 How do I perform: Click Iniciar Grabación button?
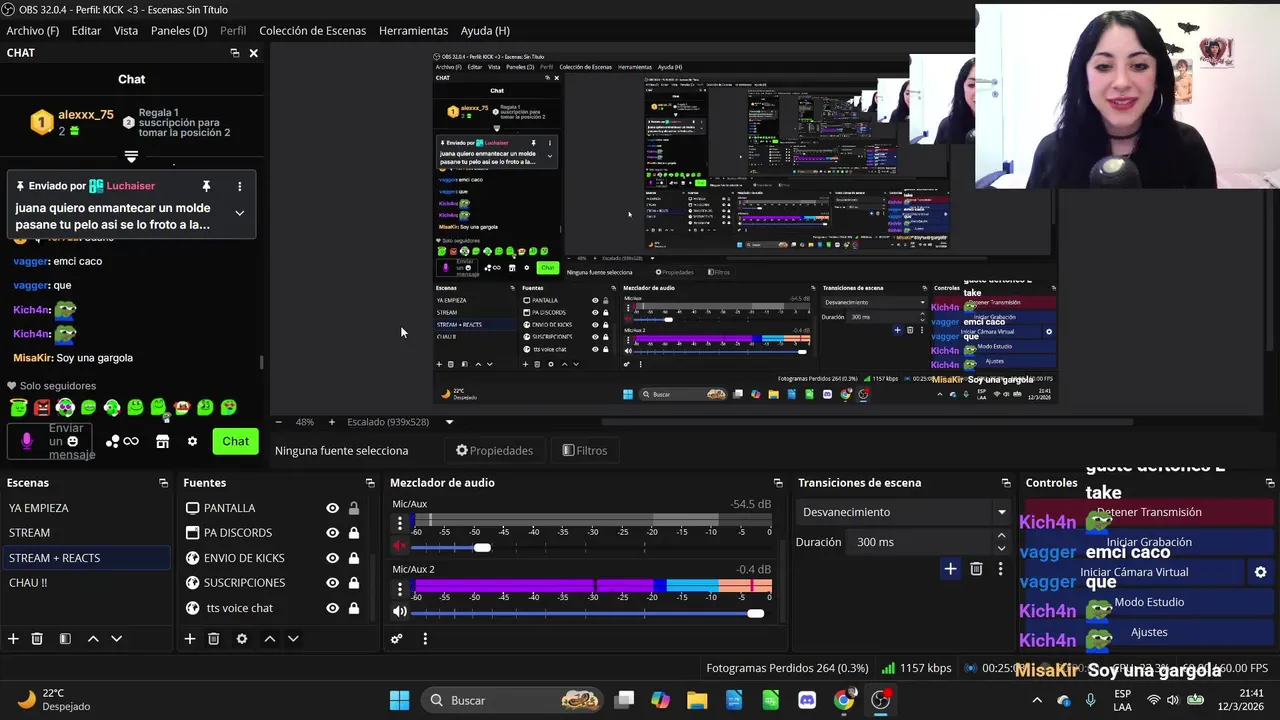[1149, 542]
